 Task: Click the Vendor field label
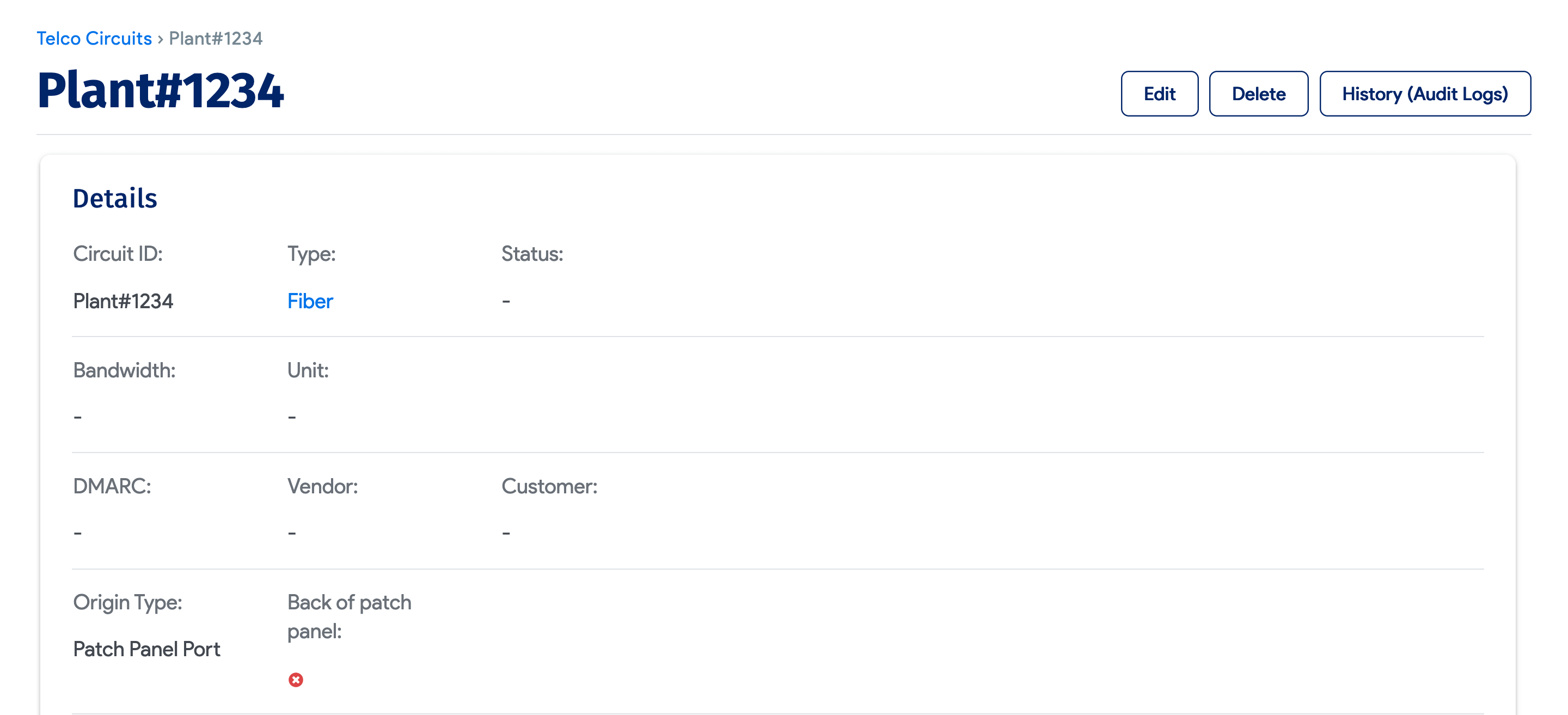[323, 486]
